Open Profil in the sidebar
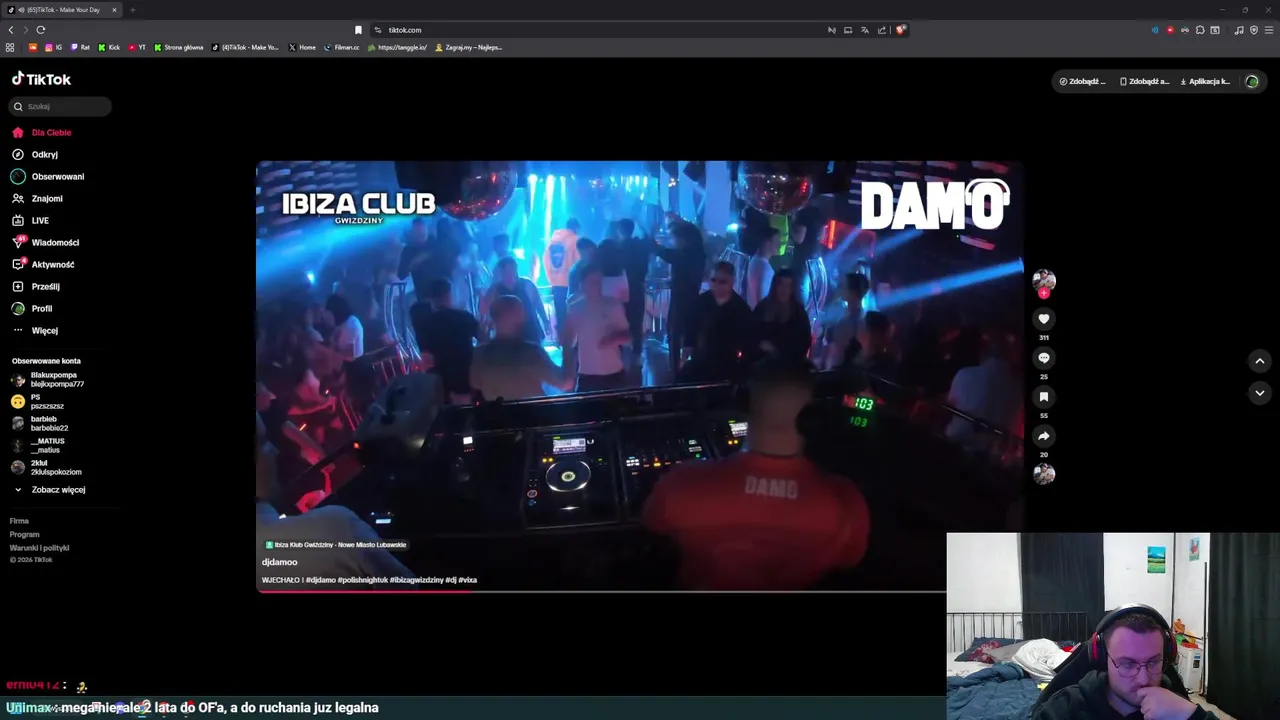This screenshot has height=720, width=1280. [x=32, y=308]
